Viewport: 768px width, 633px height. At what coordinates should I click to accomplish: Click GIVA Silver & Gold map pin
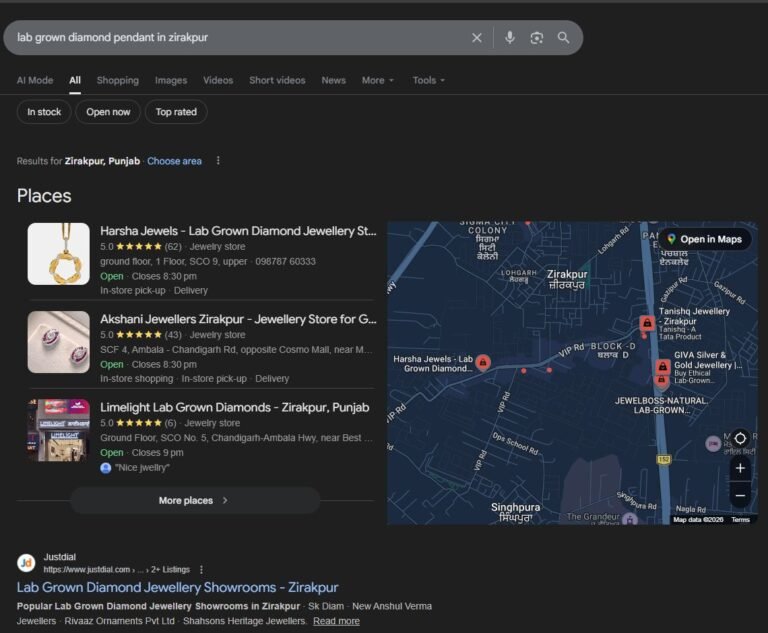click(662, 366)
